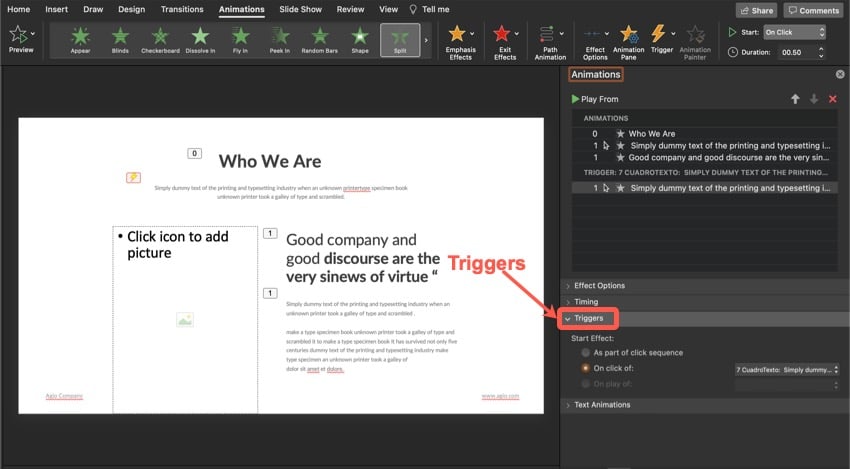The image size is (850, 469).
Task: Open the Draw tab
Action: pos(93,9)
